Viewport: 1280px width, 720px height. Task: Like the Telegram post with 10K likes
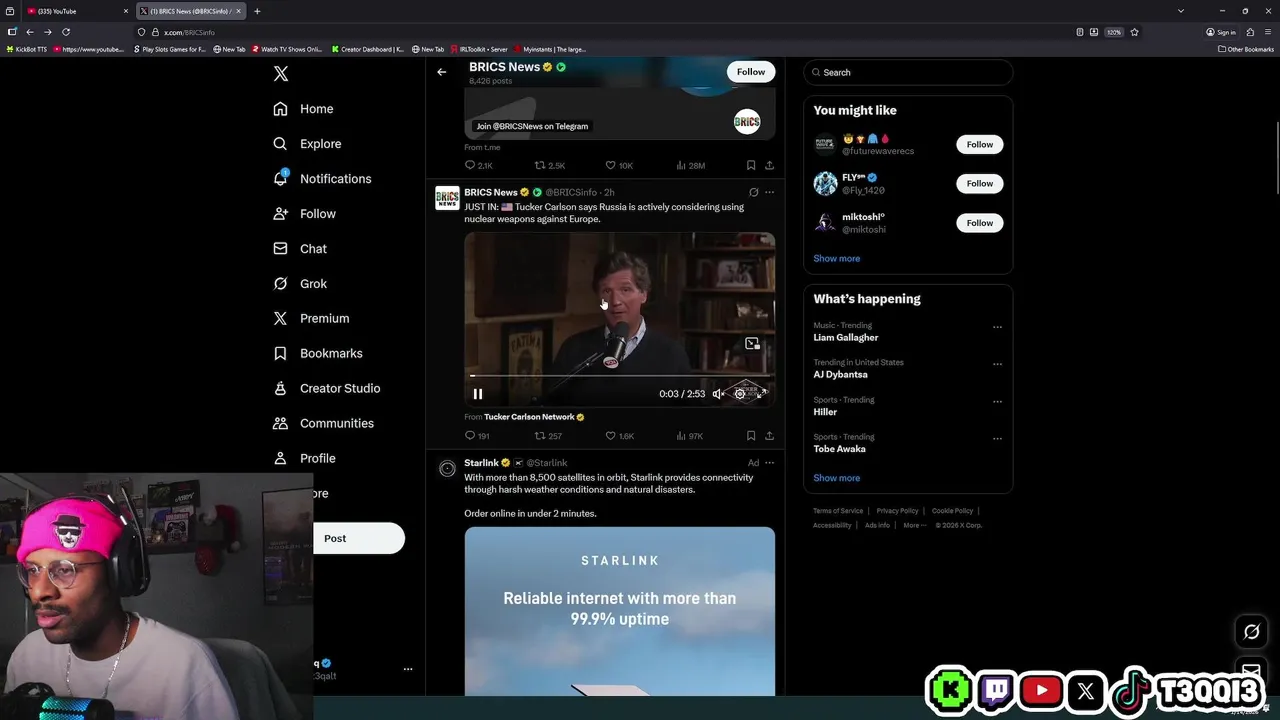(x=619, y=166)
